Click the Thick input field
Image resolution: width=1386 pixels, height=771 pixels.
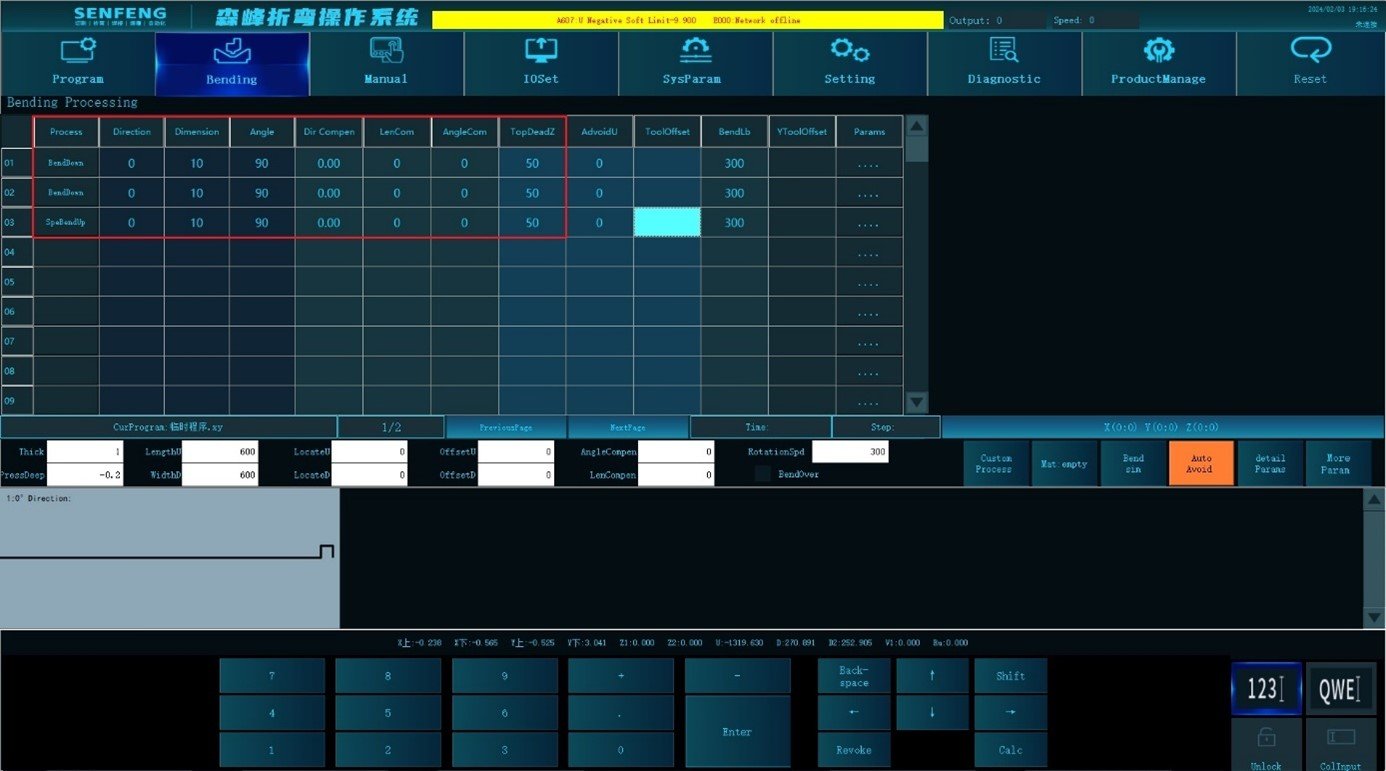(85, 452)
